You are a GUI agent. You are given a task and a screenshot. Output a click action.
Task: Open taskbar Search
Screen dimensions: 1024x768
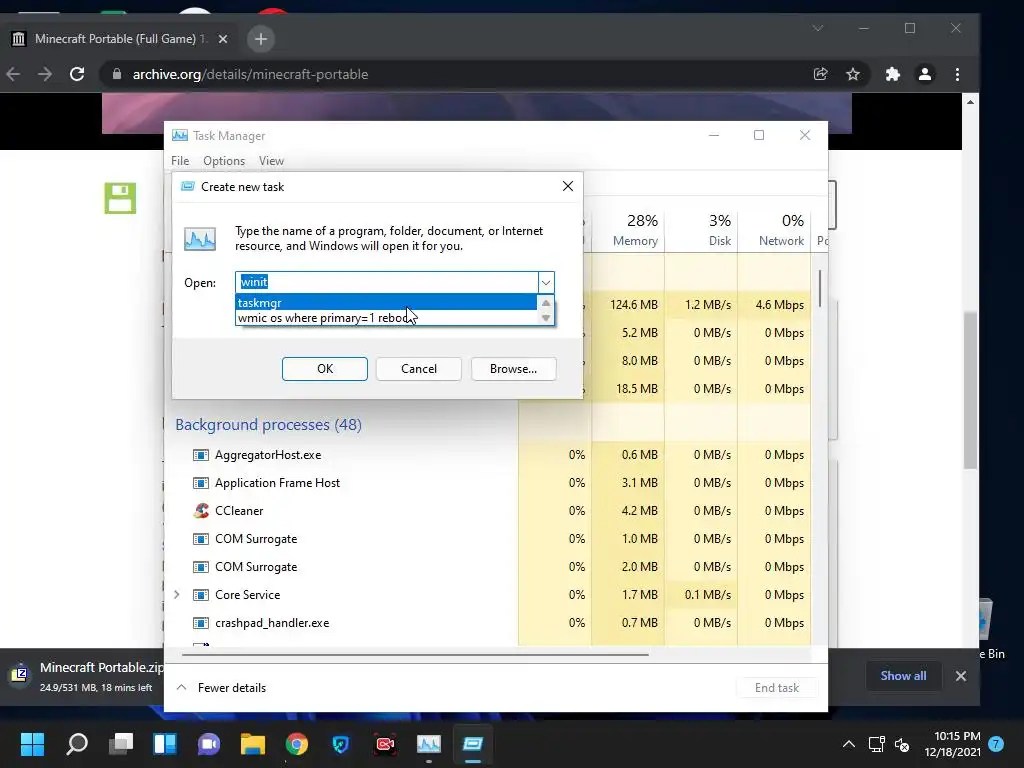tap(77, 744)
